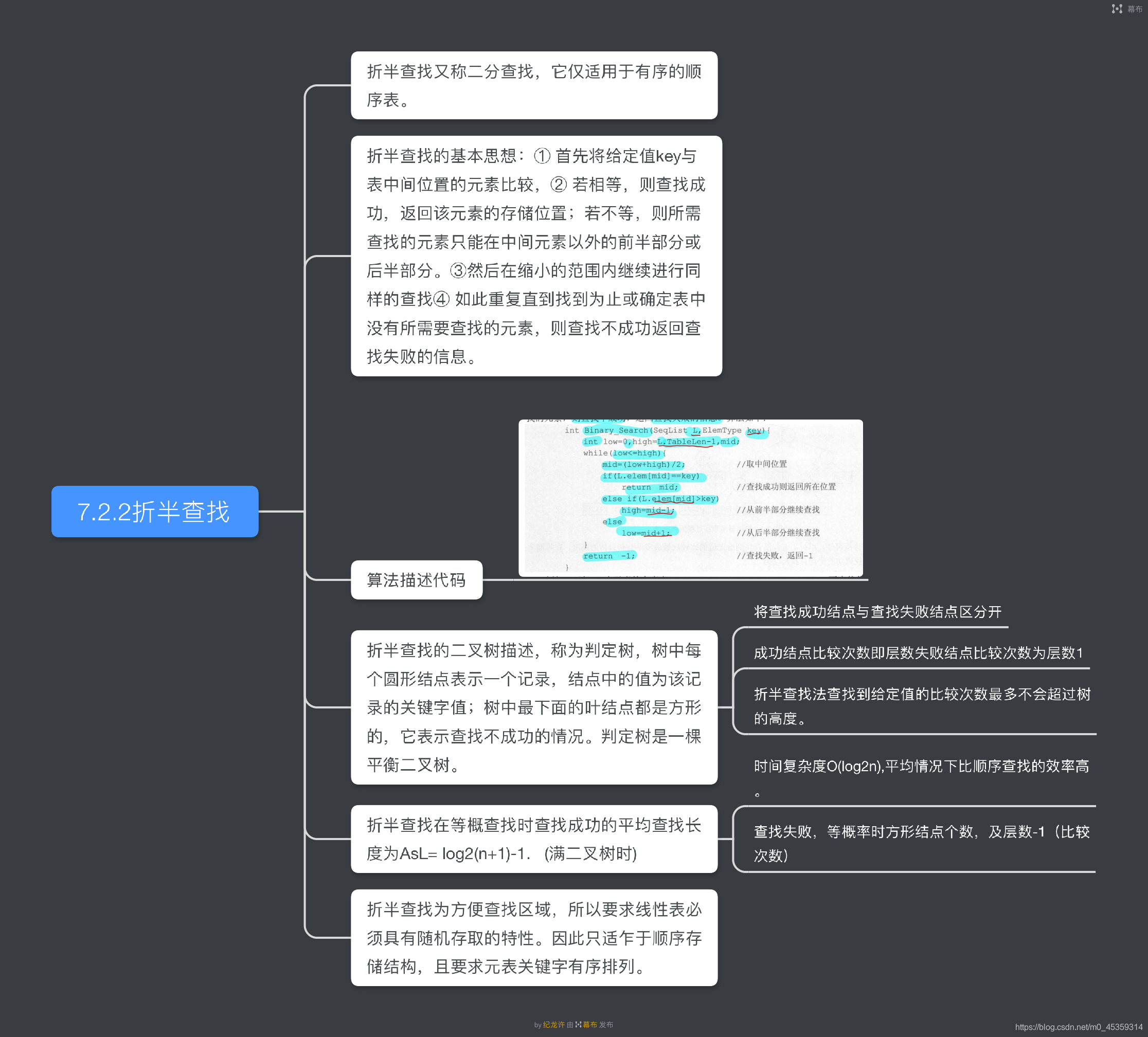This screenshot has height=1037, width=1148.
Task: Select node 成功结点比较次数即层数
Action: 918,653
